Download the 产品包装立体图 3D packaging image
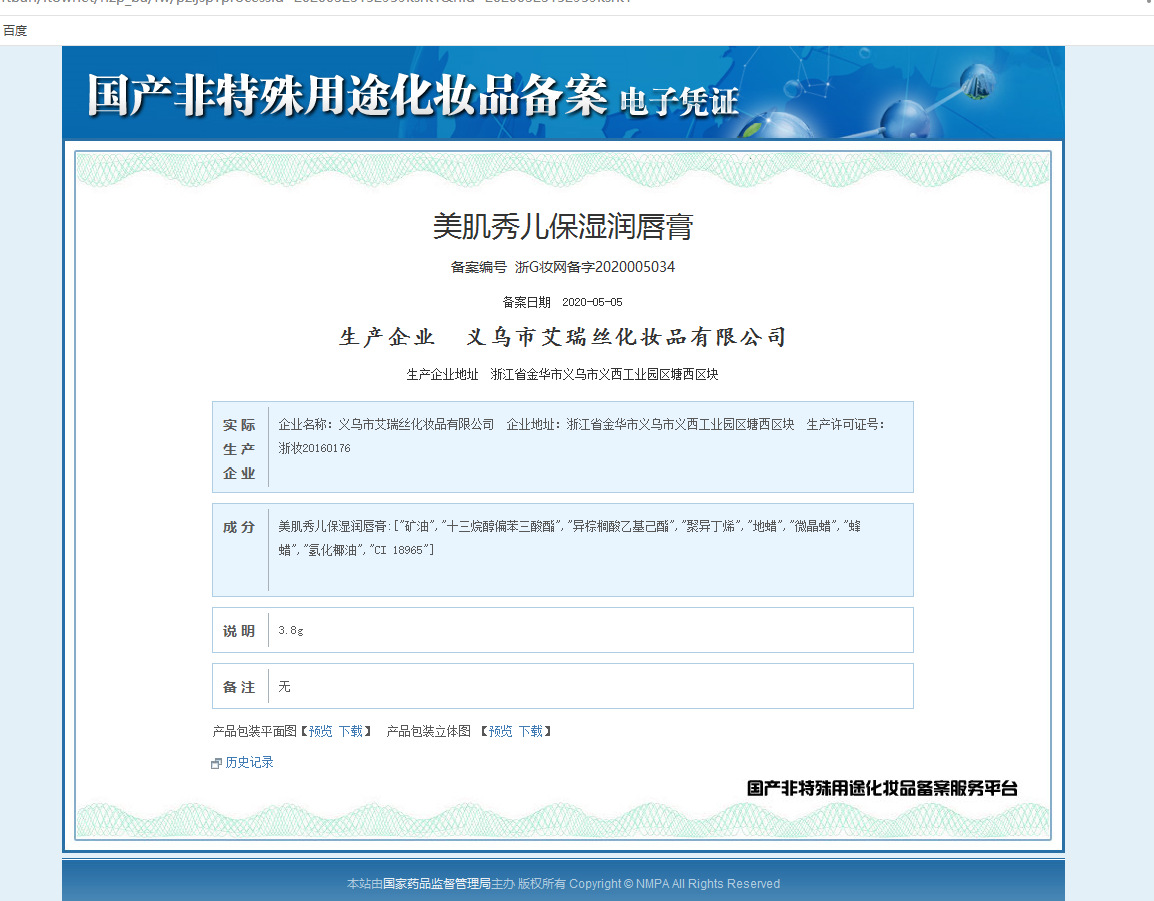 coord(531,731)
